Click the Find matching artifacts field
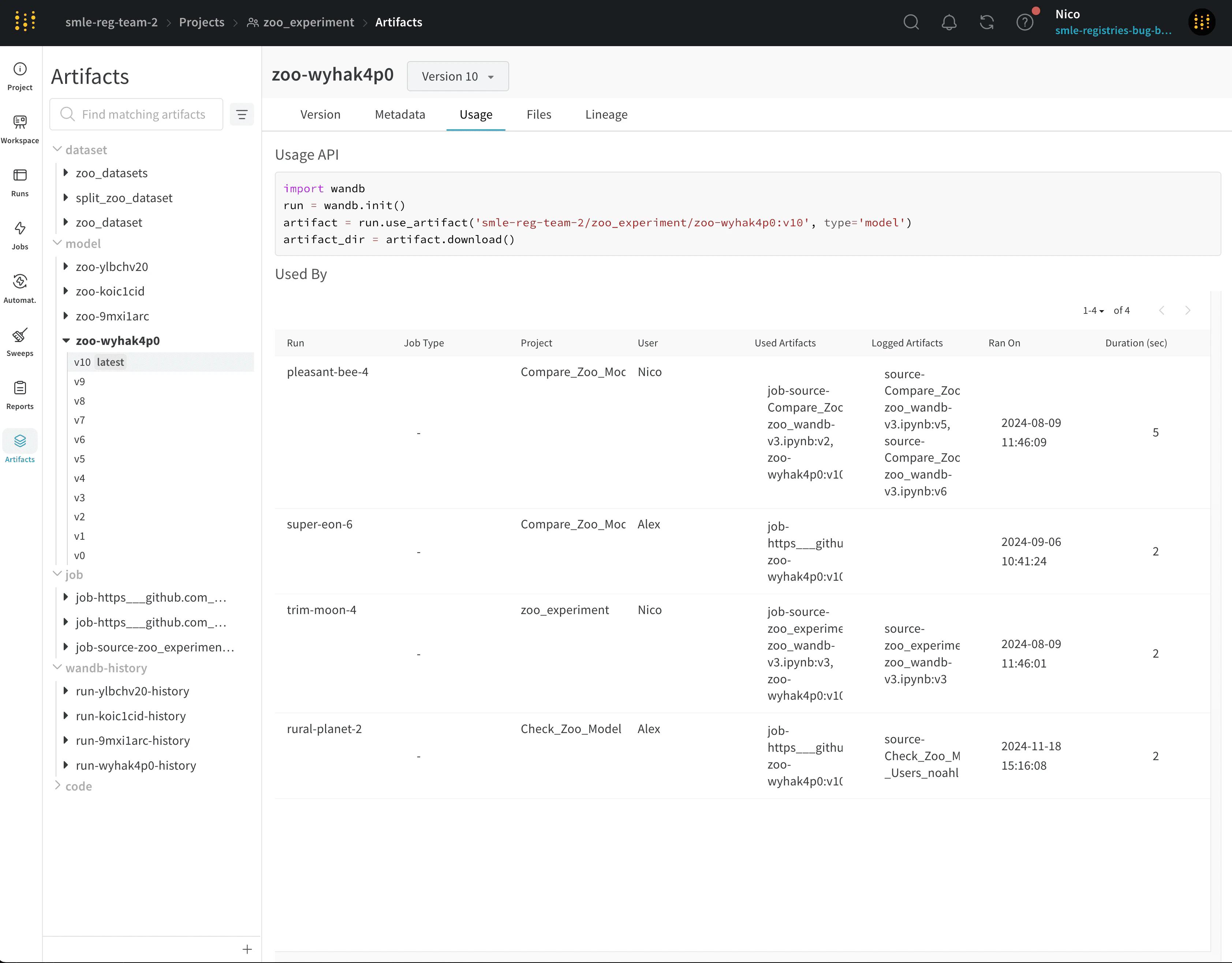Viewport: 1232px width, 963px height. coord(144,115)
